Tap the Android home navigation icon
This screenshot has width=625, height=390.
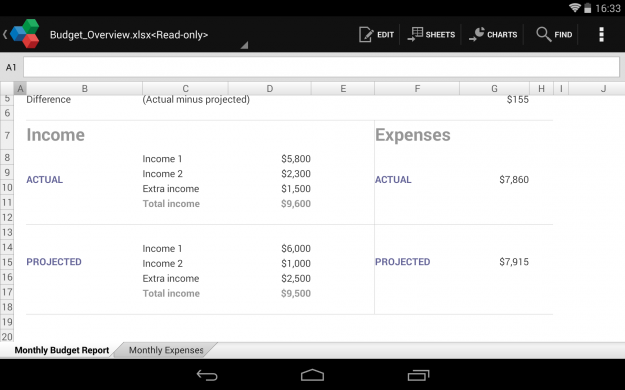click(312, 375)
